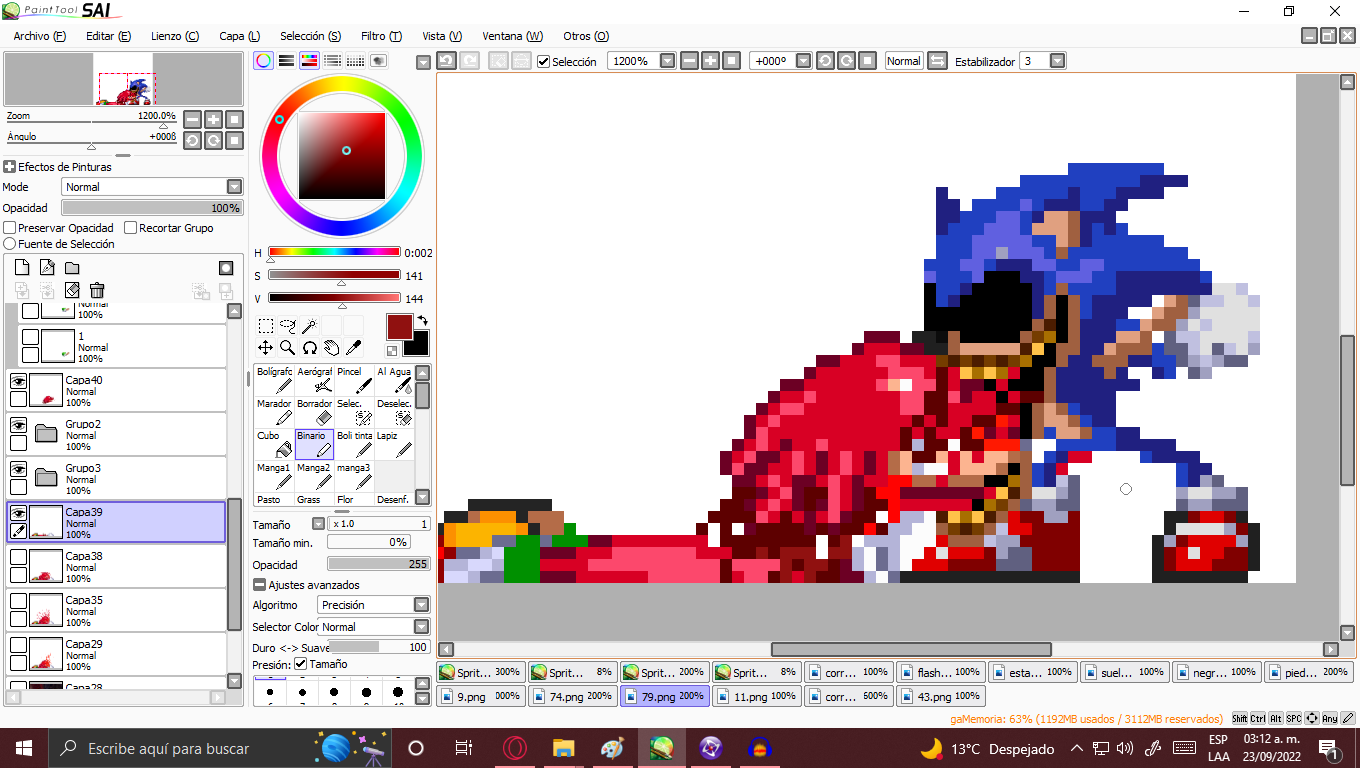The width and height of the screenshot is (1360, 768).
Task: Select the Zoom magnifier tool
Action: 287,348
